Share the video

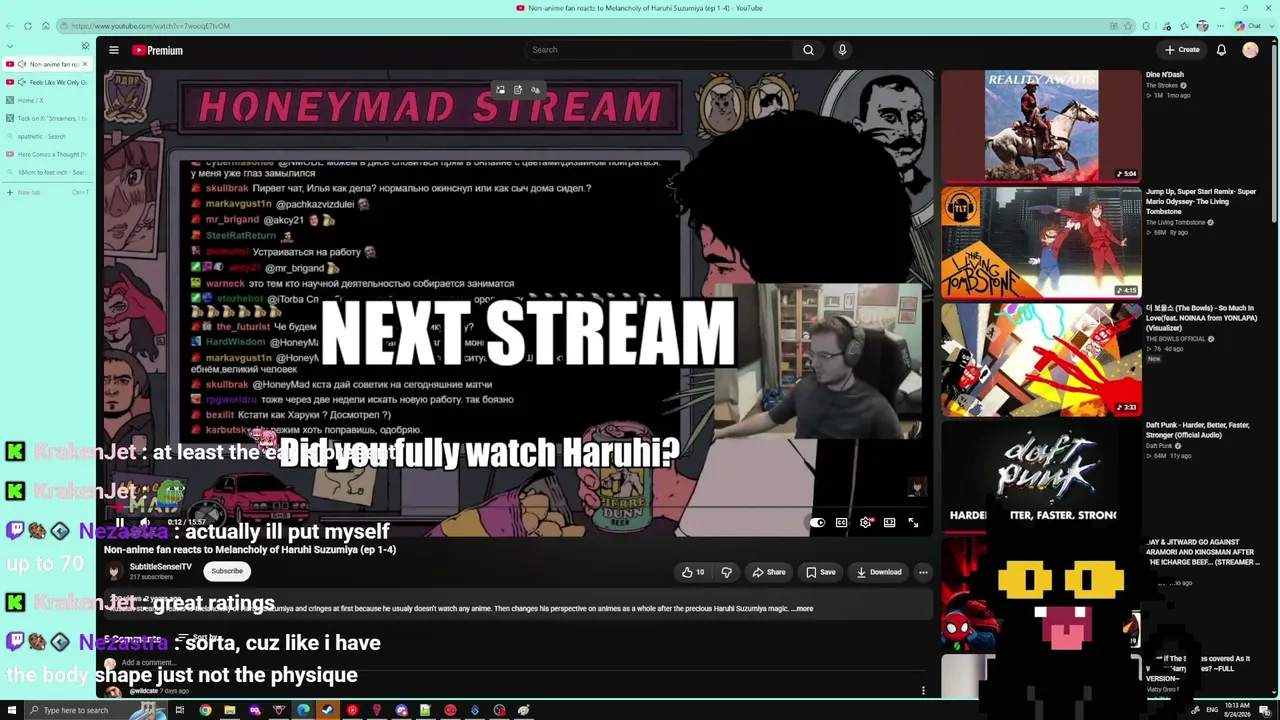pyautogui.click(x=769, y=572)
